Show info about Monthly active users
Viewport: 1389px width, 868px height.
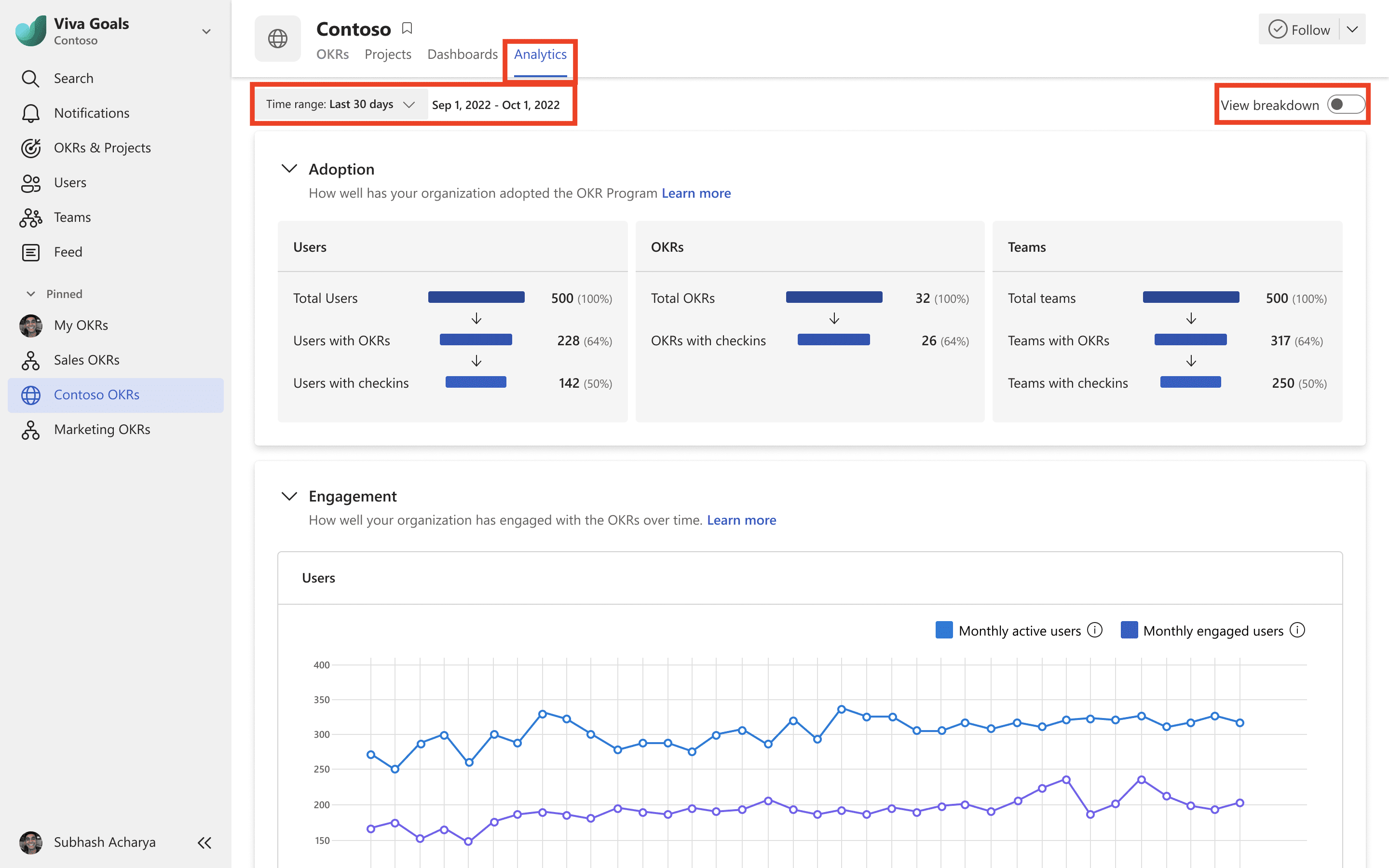[1096, 630]
